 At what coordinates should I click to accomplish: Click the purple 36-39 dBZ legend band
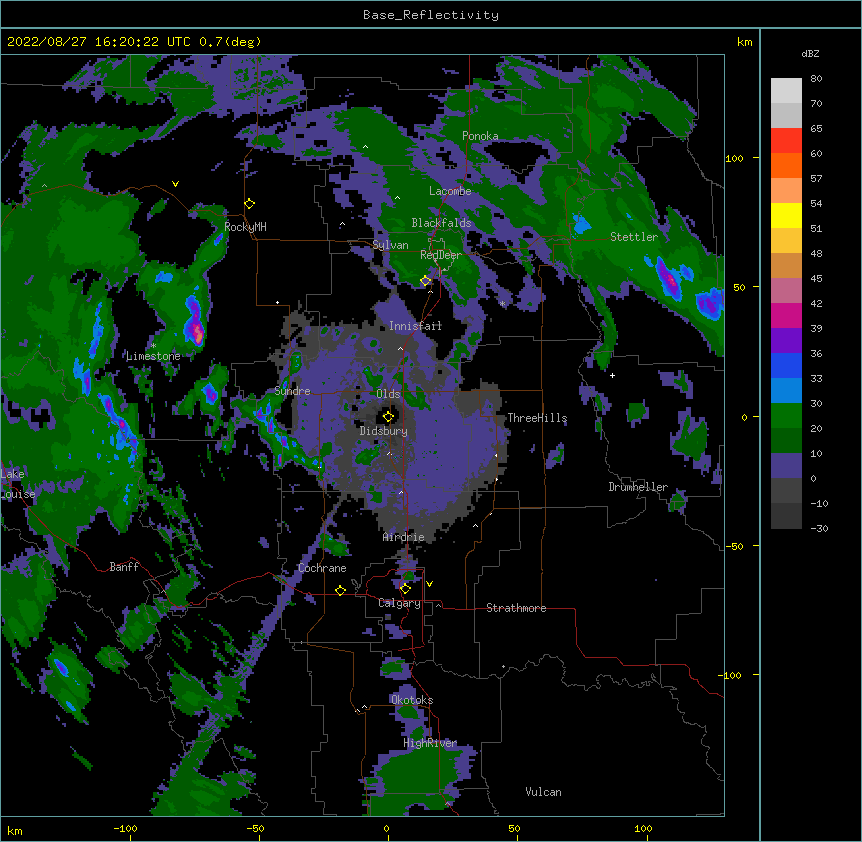pos(786,341)
